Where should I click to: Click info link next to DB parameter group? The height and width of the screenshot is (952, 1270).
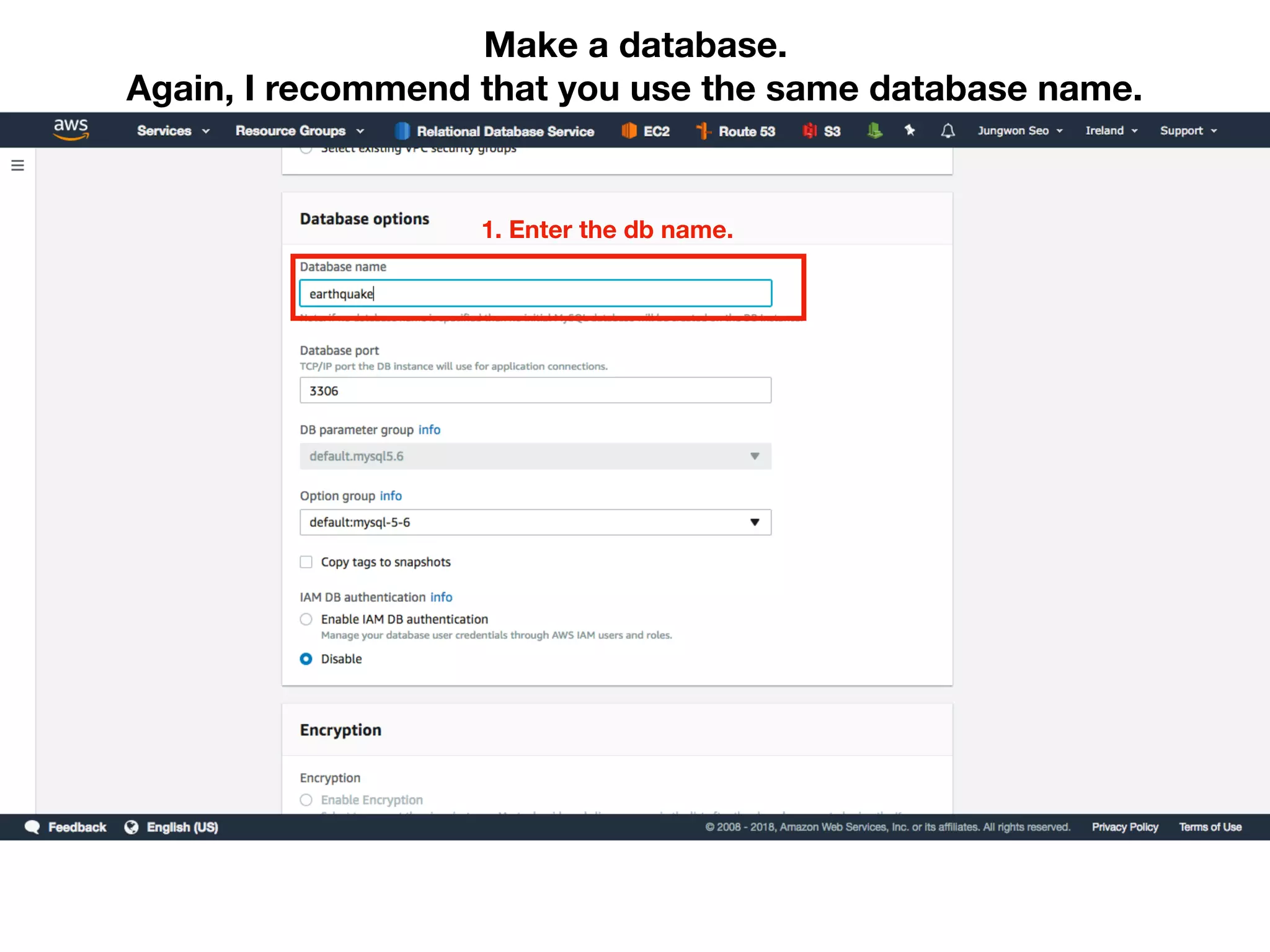pos(429,430)
